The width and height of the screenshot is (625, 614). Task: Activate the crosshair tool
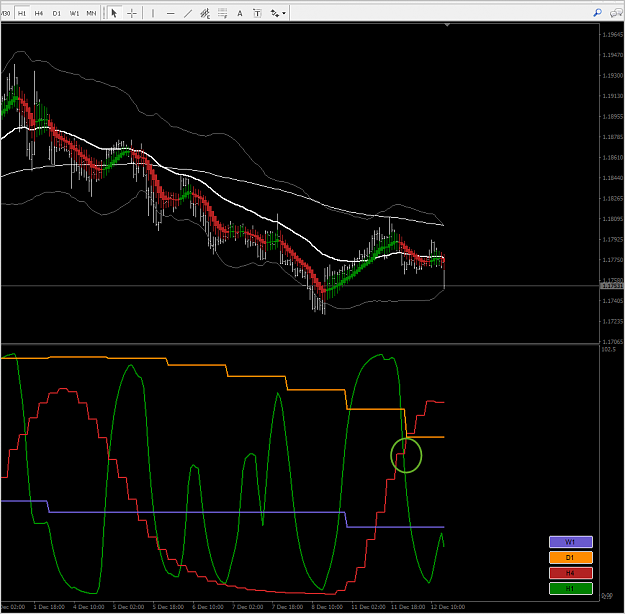click(132, 13)
